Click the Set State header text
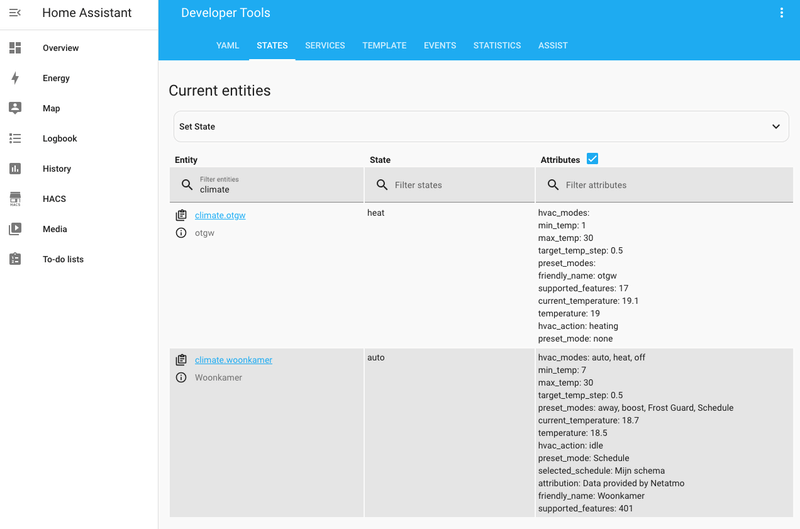800x529 pixels. click(197, 127)
